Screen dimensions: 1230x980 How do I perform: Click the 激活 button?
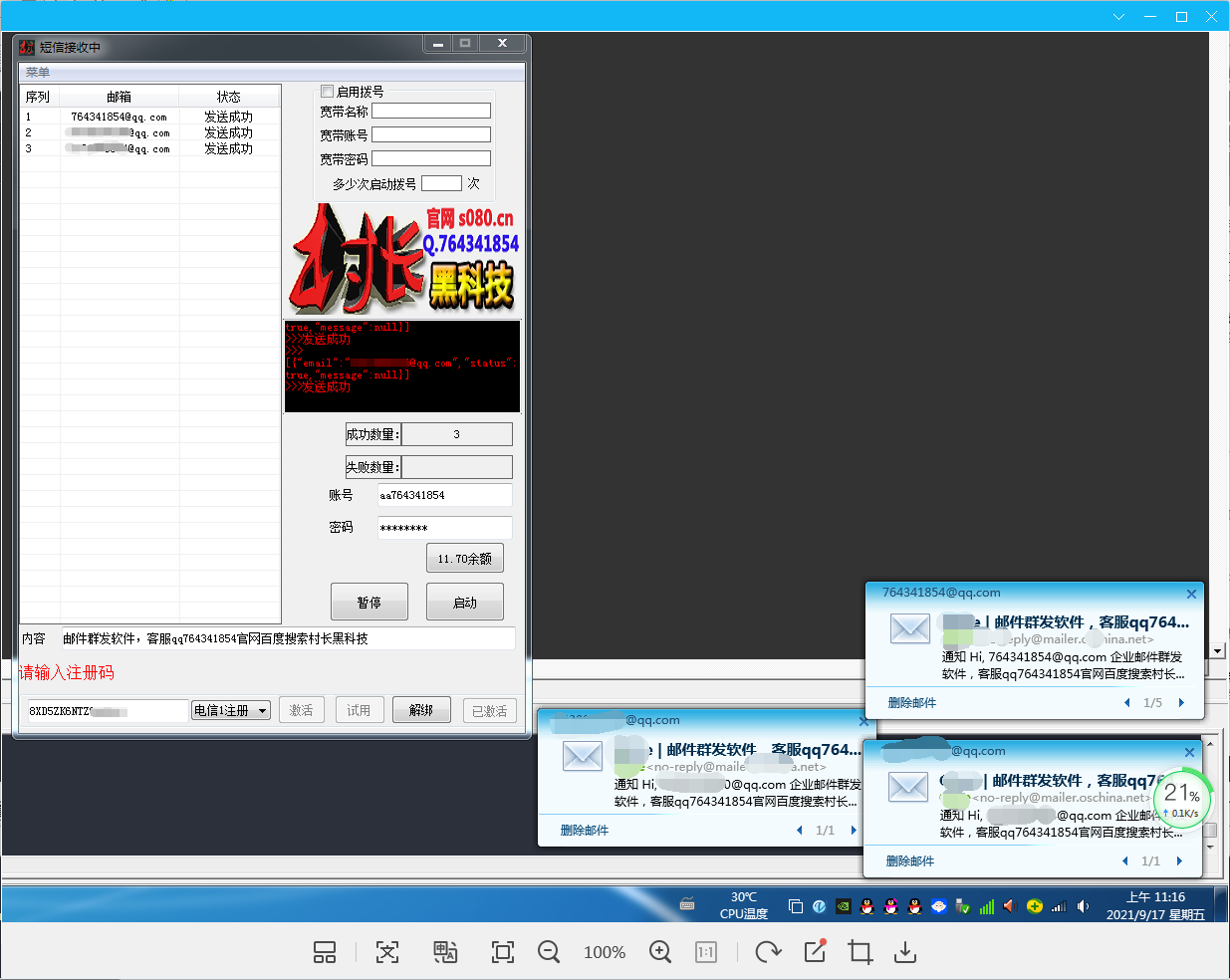(x=302, y=710)
